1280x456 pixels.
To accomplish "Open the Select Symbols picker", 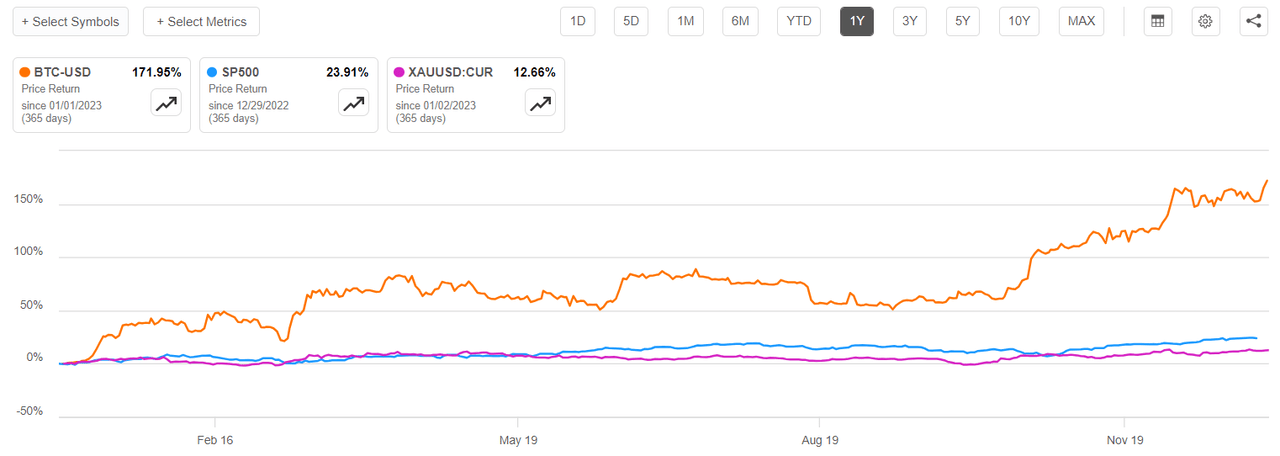I will 70,21.
